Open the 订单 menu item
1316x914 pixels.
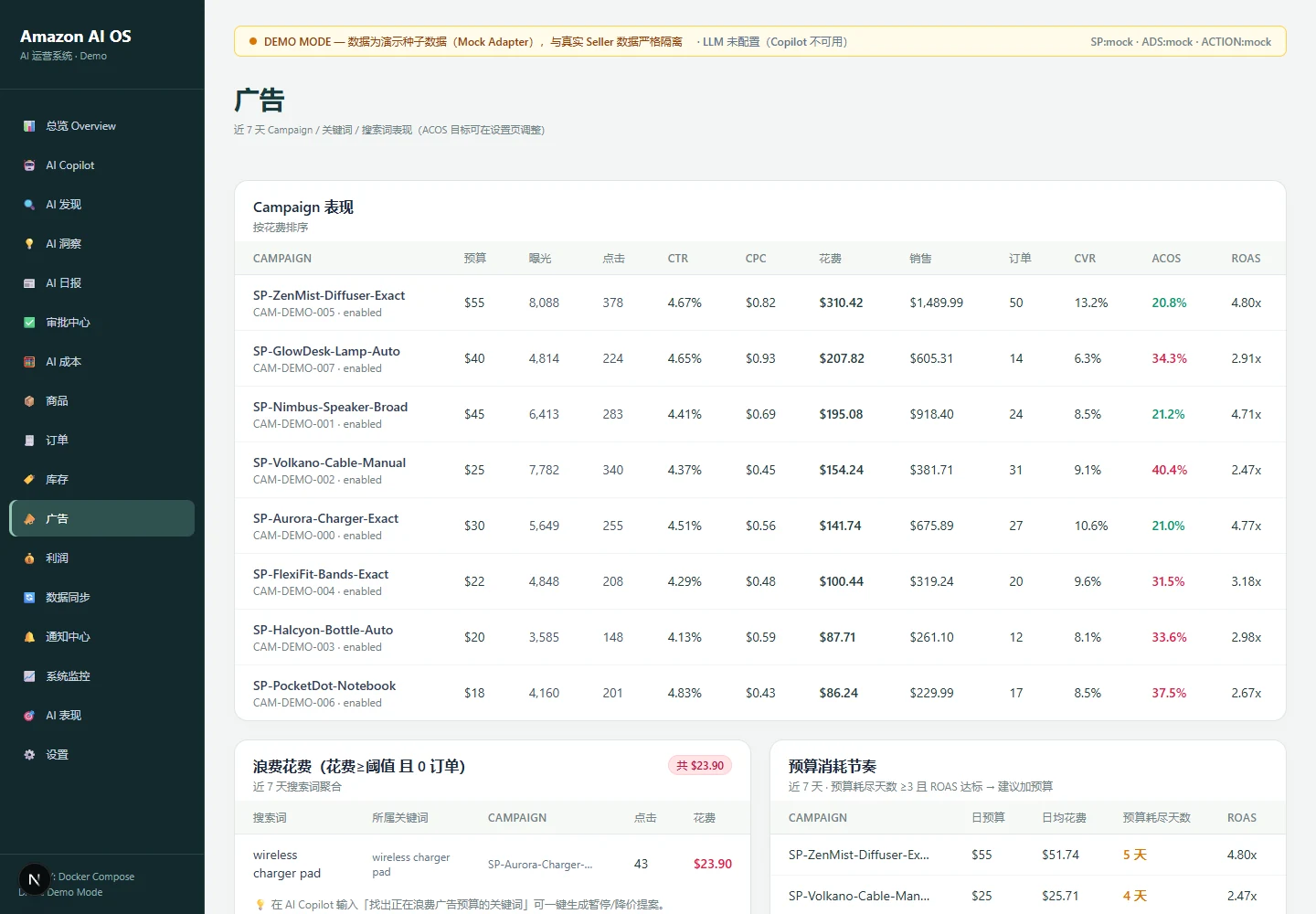[x=102, y=441]
